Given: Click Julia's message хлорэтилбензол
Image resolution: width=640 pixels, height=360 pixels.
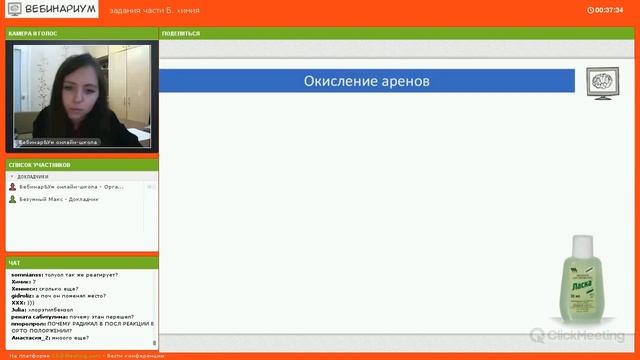Looking at the screenshot, I should (x=42, y=310).
